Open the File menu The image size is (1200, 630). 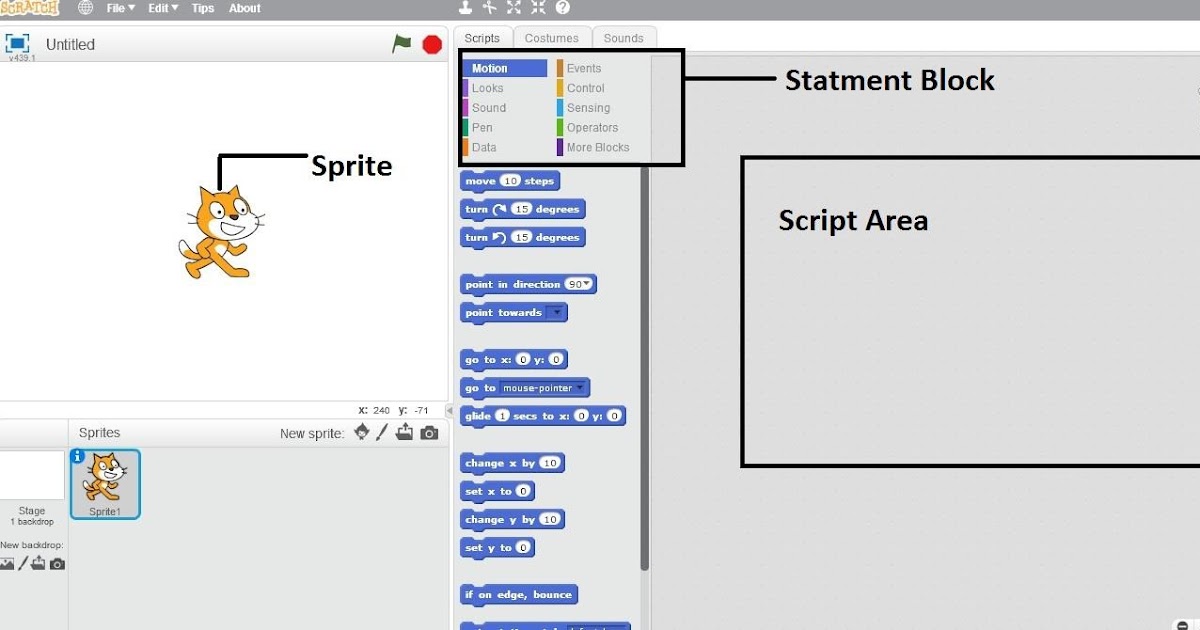(119, 7)
